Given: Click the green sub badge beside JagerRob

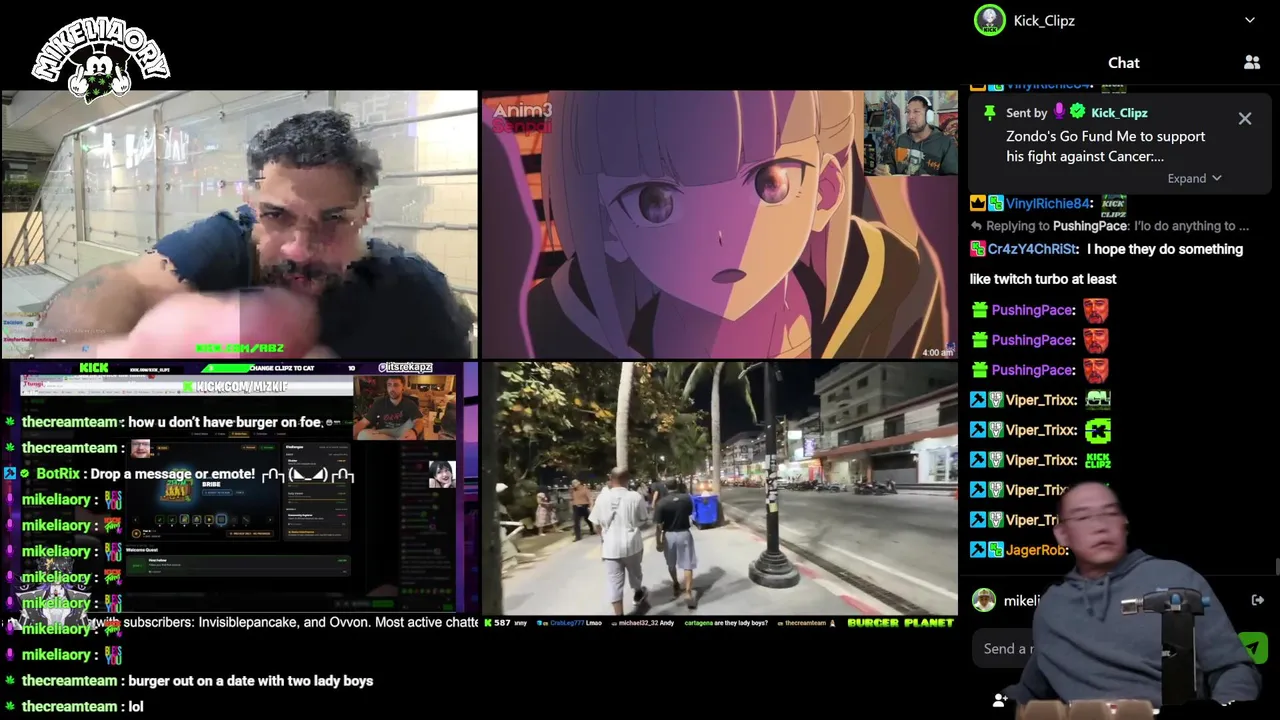Looking at the screenshot, I should [996, 550].
